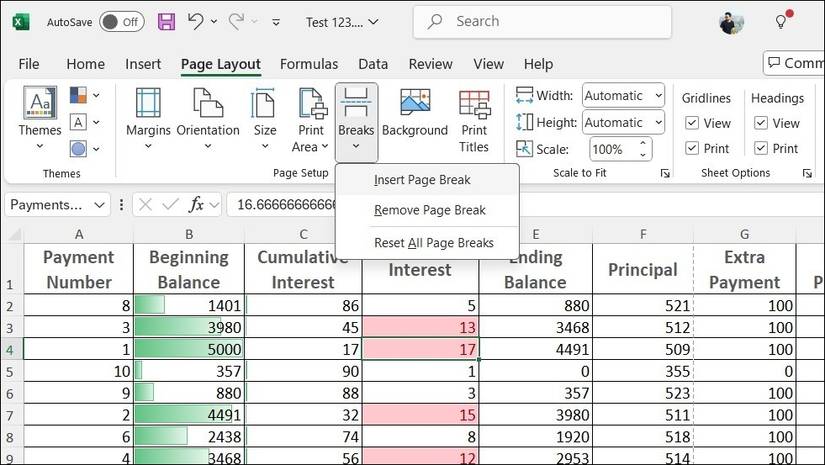Viewport: 825px width, 465px height.
Task: Click the Beginning Balance cell showing 357
Action: (x=189, y=371)
